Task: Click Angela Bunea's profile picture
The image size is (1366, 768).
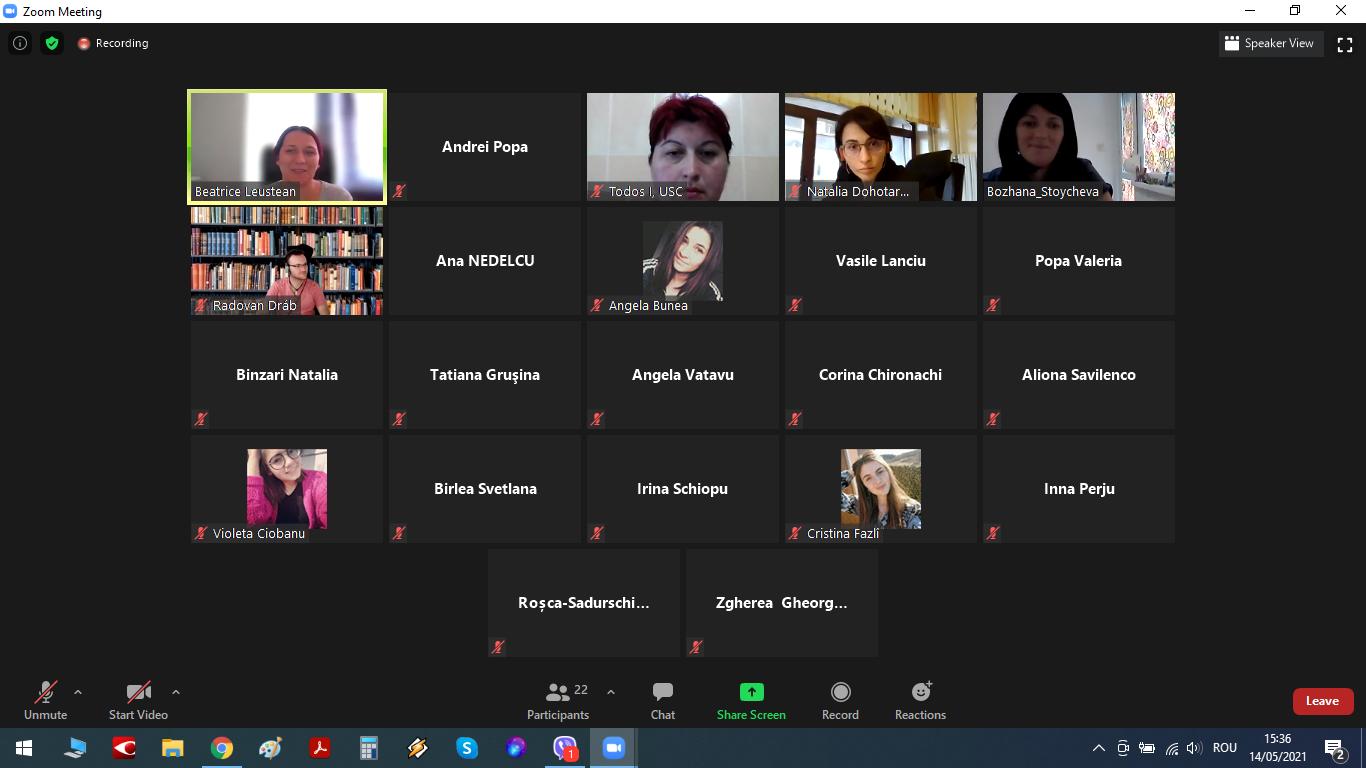Action: pos(683,261)
